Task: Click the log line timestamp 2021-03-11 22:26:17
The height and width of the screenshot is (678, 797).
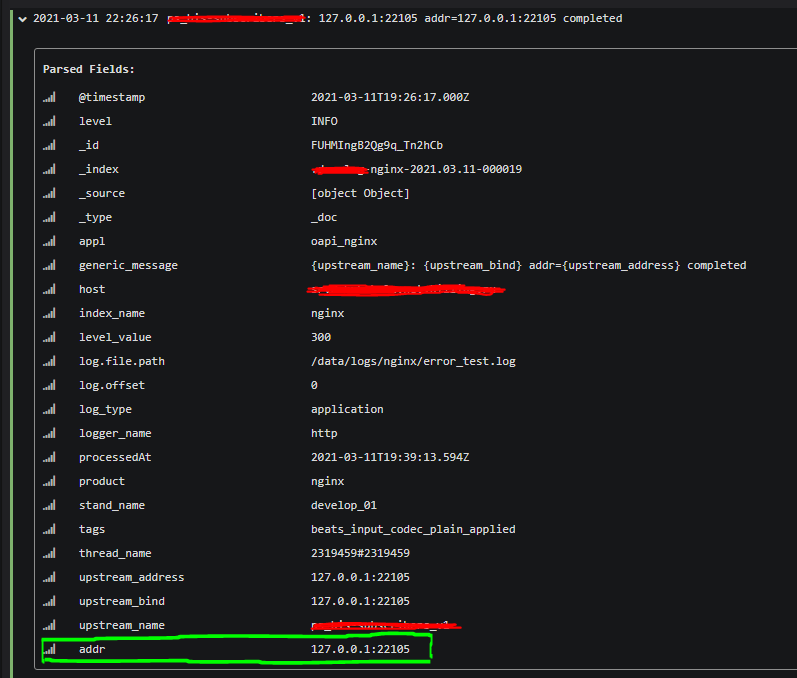Action: pos(96,18)
